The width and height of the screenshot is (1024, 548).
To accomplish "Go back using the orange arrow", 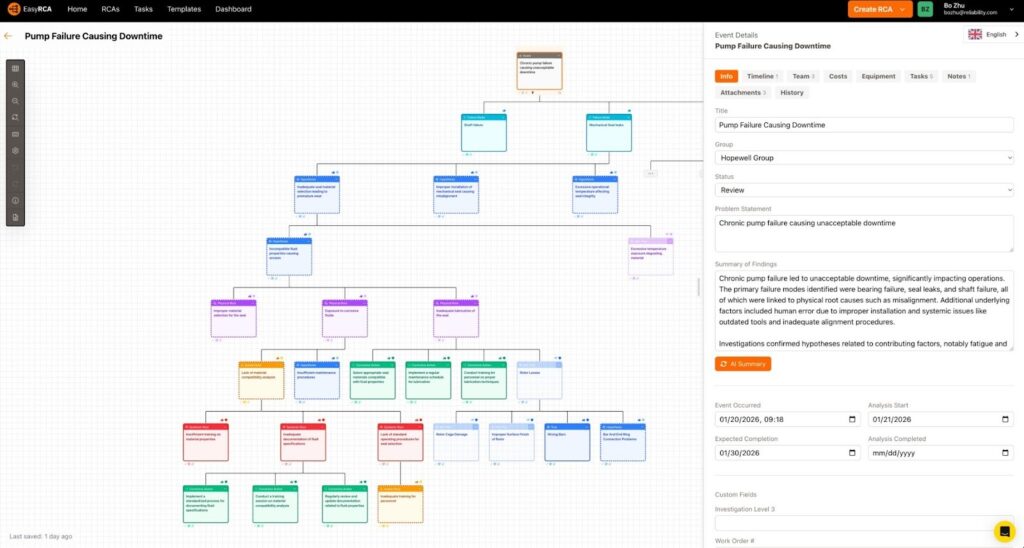I will (x=8, y=36).
